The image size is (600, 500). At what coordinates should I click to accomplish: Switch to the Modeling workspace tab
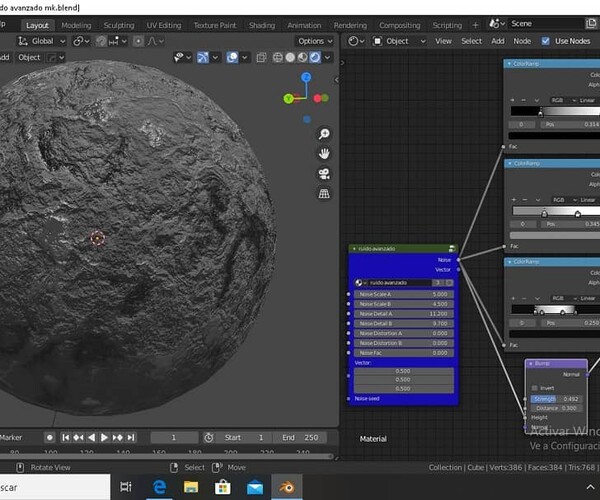[76, 25]
